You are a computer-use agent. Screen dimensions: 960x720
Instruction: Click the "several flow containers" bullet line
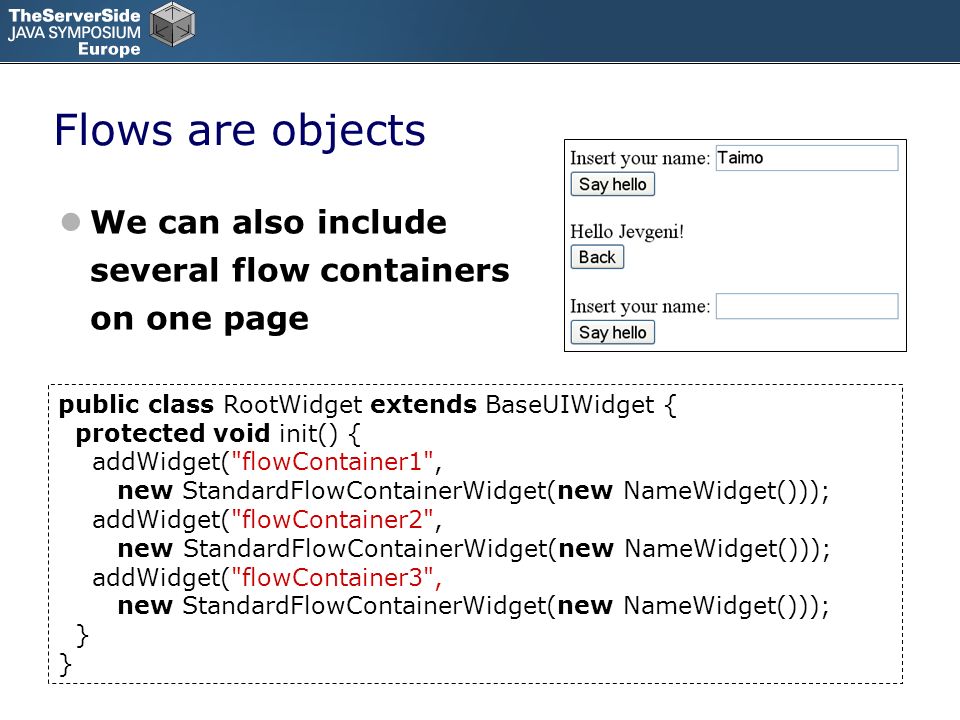(x=300, y=271)
